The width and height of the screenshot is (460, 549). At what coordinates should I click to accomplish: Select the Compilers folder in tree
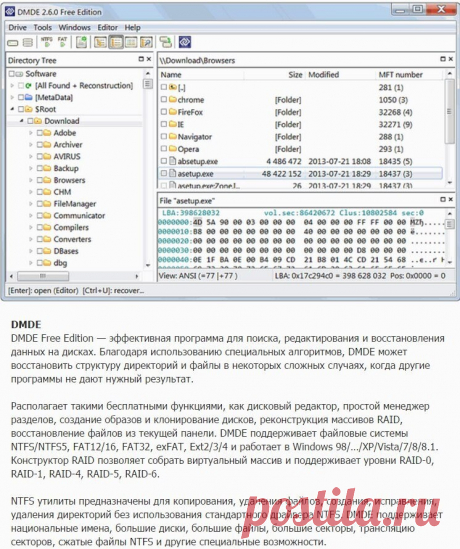(x=71, y=227)
